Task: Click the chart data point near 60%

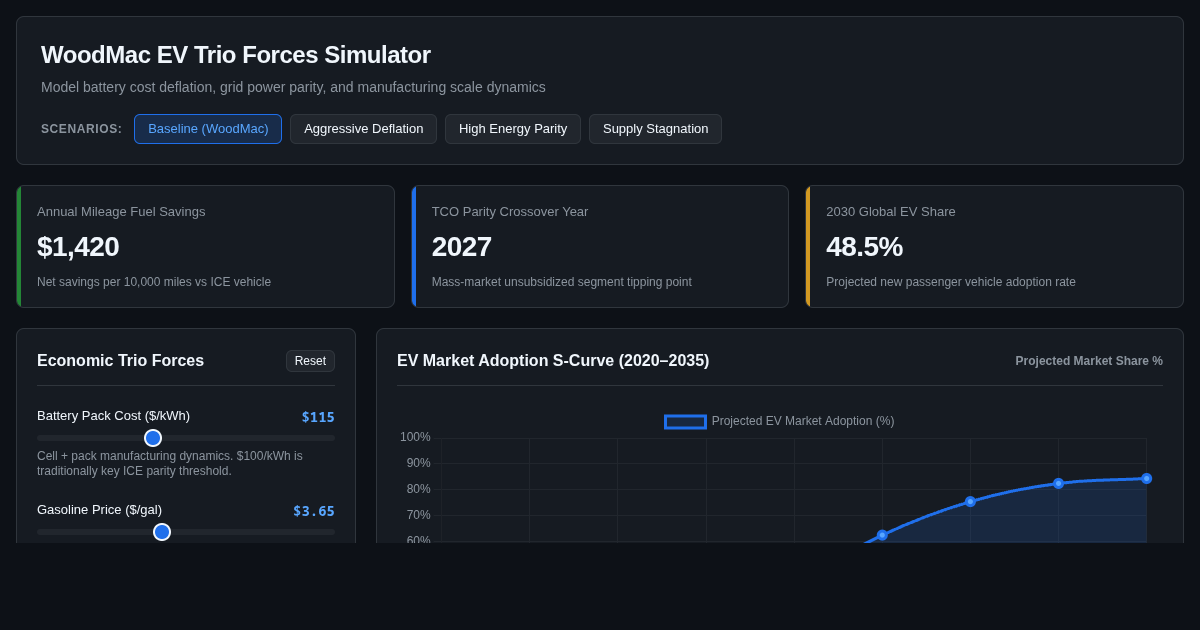Action: 882,535
